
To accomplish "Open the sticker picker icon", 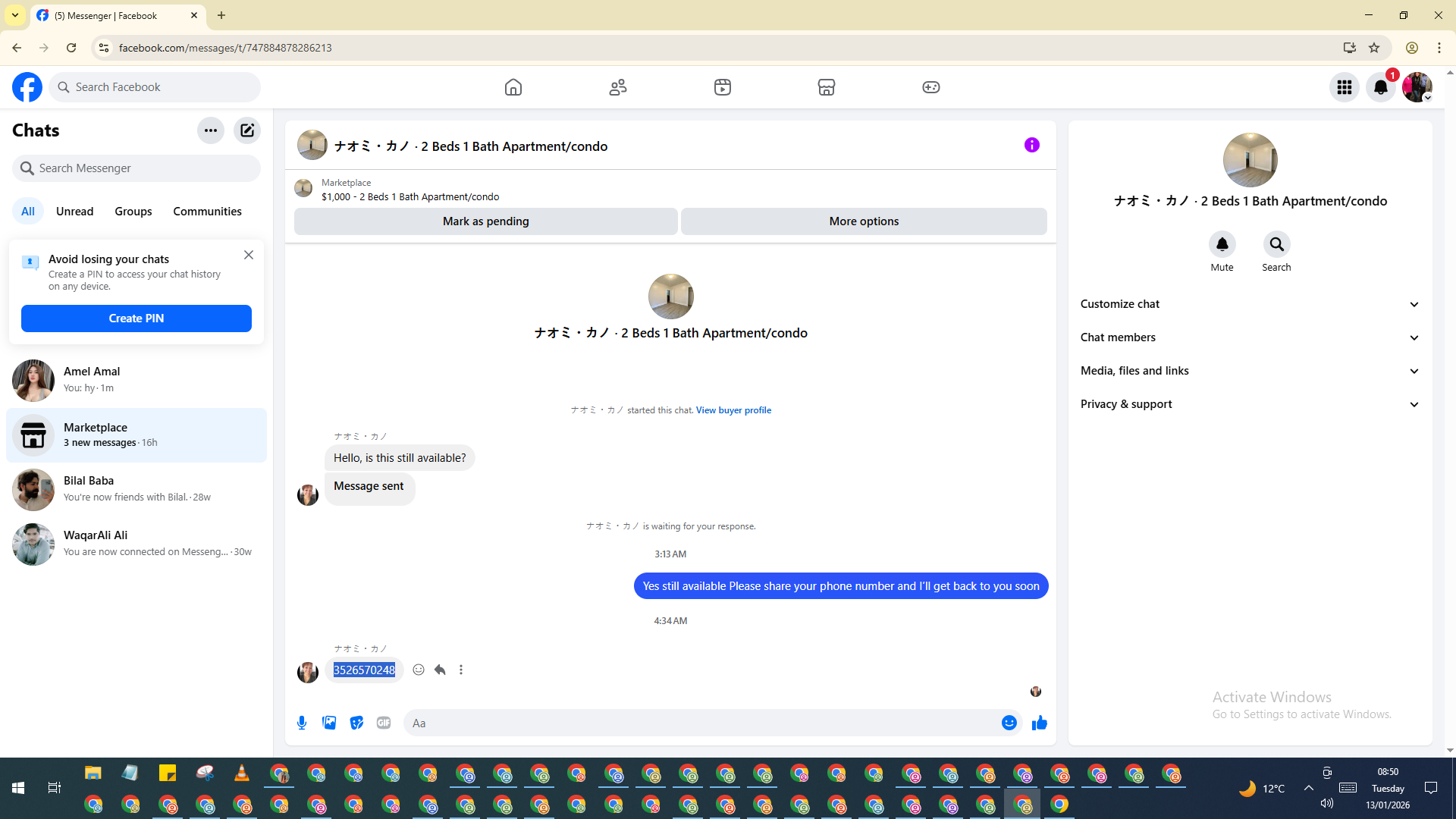I will pos(356,723).
